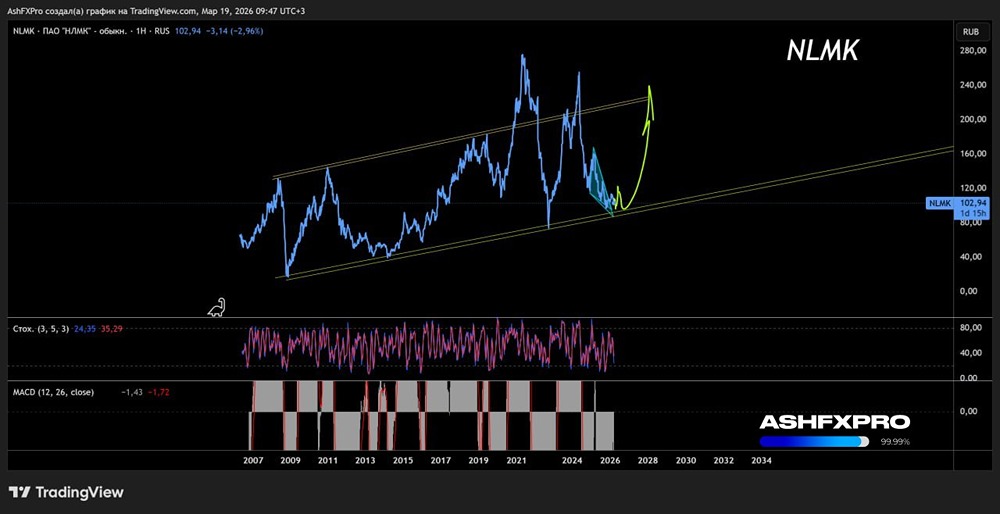Click the TradingView logo at bottom left
1000x514 pixels.
tap(66, 492)
